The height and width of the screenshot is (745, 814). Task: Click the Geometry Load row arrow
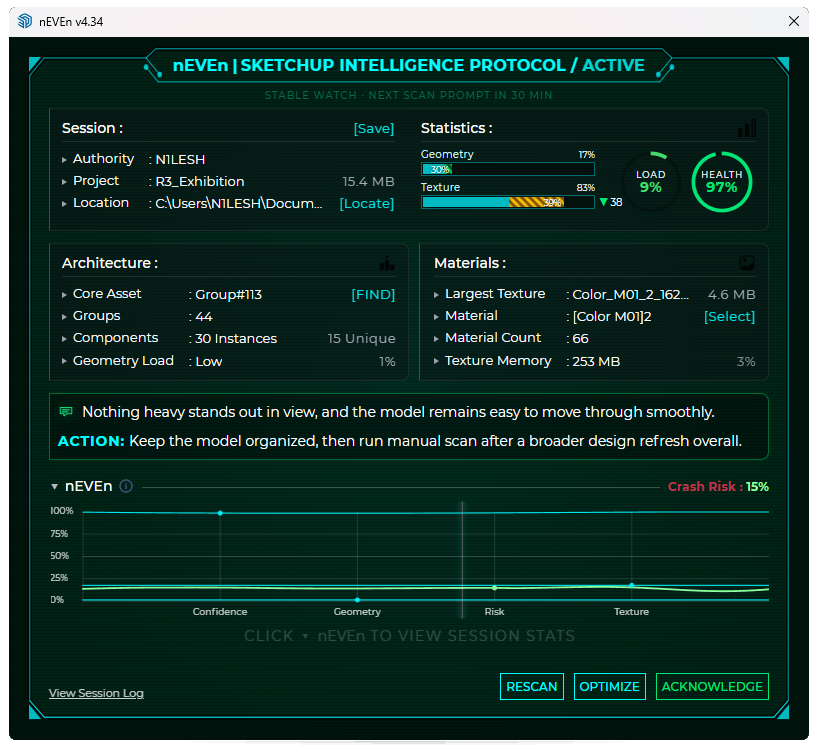(64, 361)
